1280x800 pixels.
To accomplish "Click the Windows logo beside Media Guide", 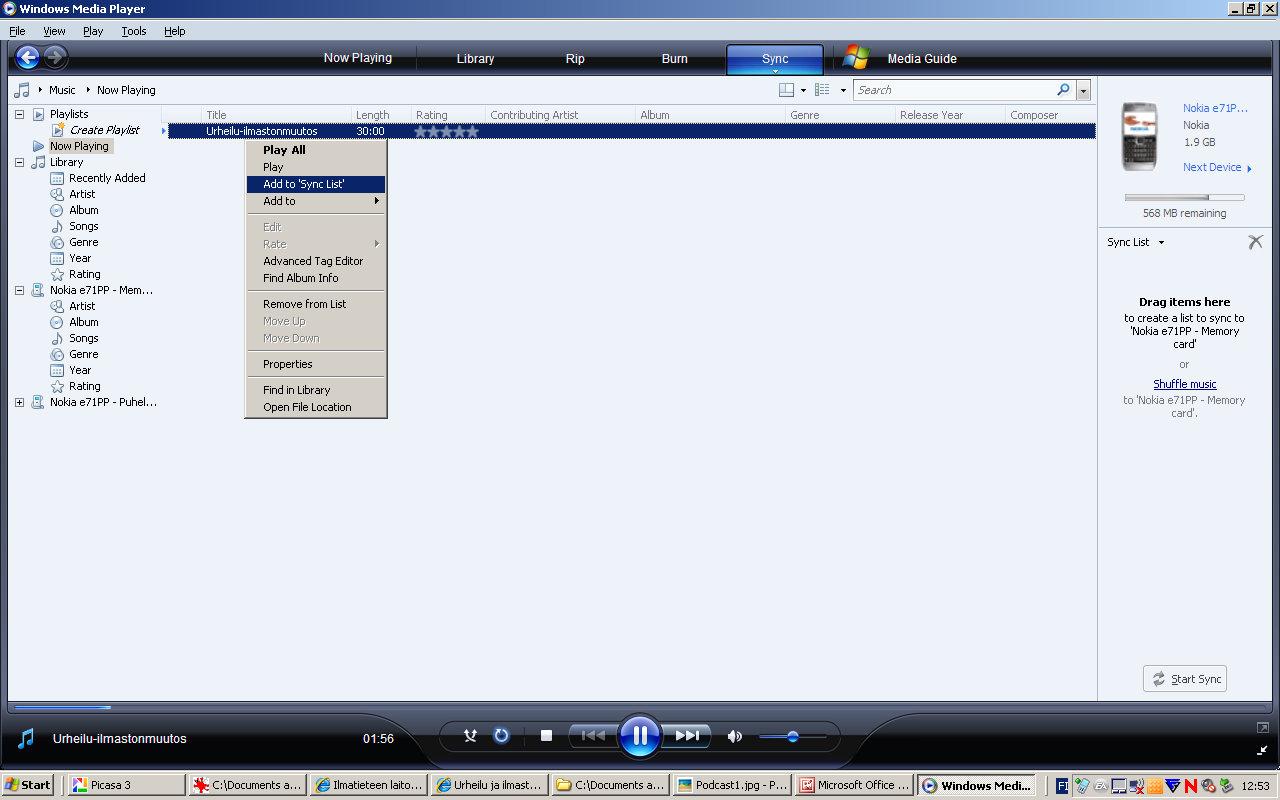I will 855,58.
